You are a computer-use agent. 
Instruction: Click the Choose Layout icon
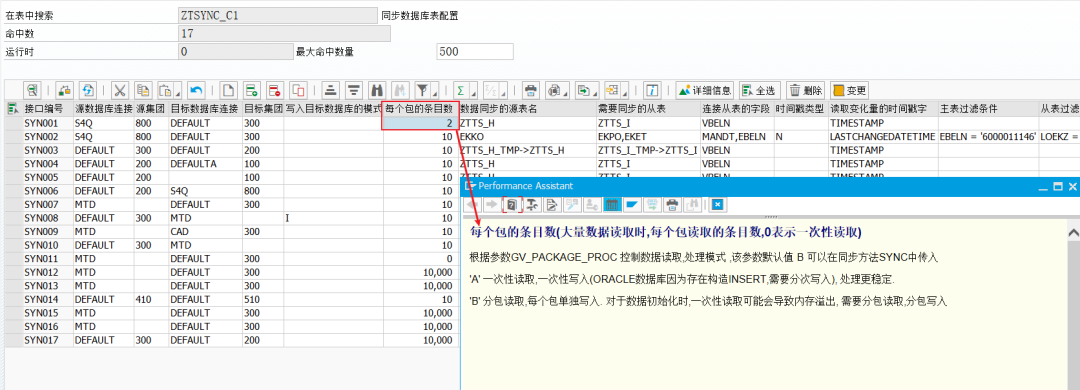click(x=611, y=90)
